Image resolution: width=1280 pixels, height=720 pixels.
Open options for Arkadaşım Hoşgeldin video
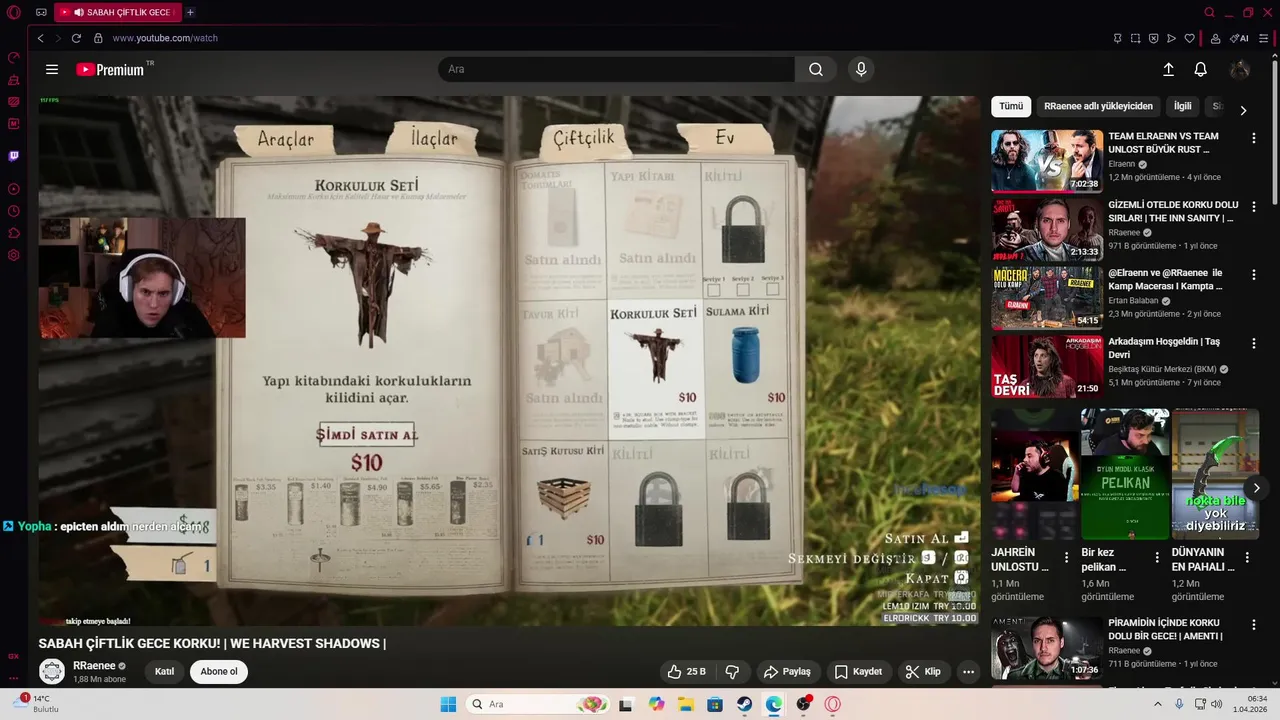(x=1253, y=342)
